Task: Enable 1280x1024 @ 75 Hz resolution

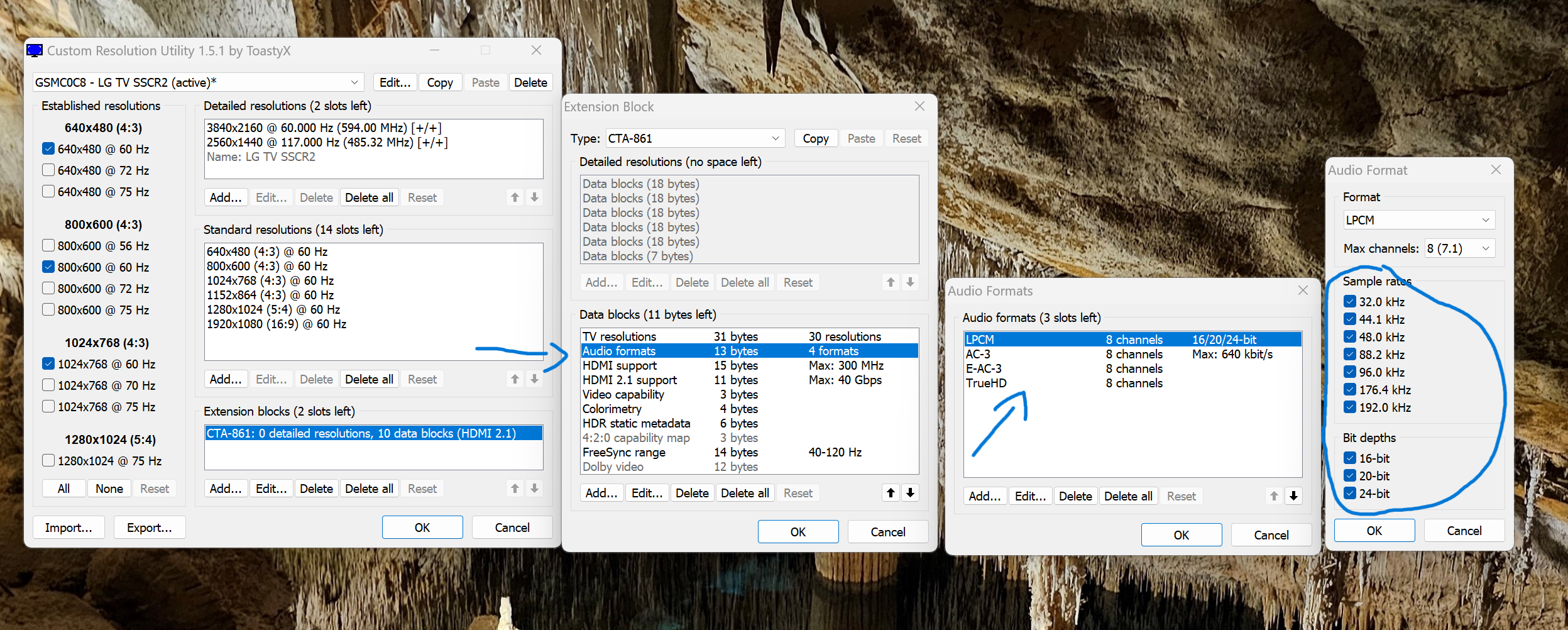Action: [x=48, y=460]
